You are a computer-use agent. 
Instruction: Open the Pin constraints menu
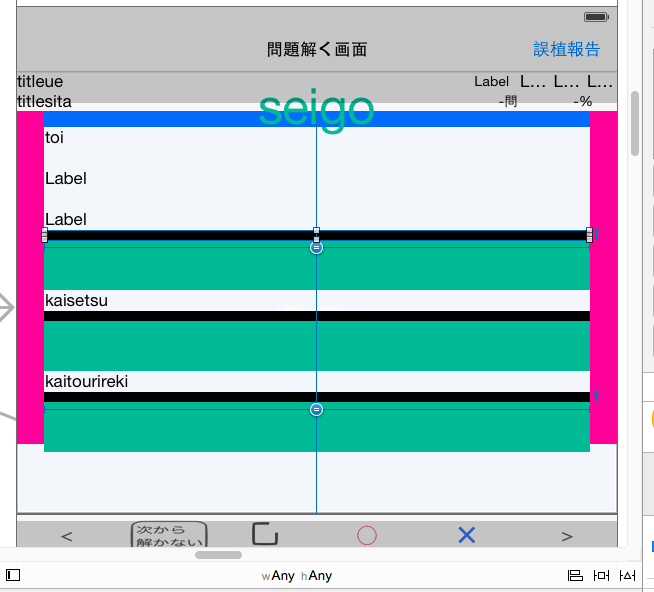pyautogui.click(x=601, y=576)
